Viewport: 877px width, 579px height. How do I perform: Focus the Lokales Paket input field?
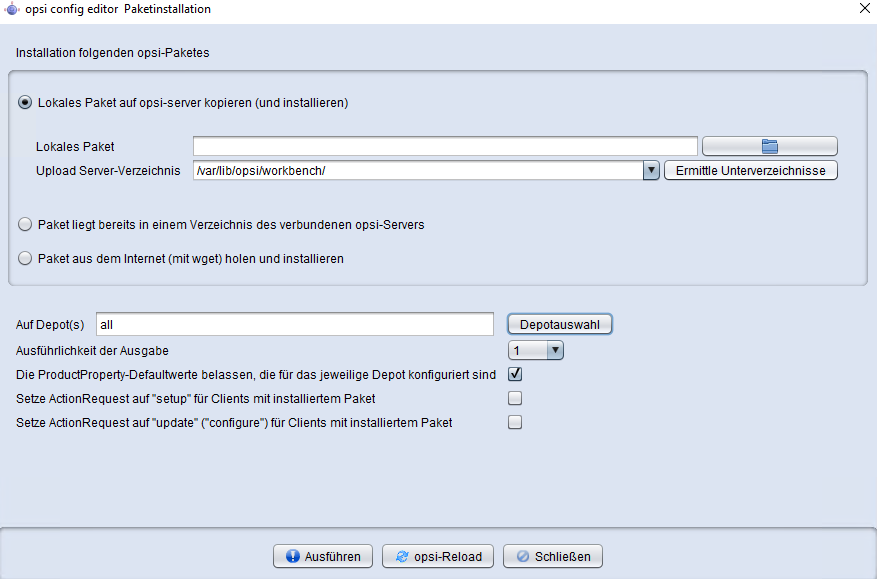pyautogui.click(x=445, y=147)
